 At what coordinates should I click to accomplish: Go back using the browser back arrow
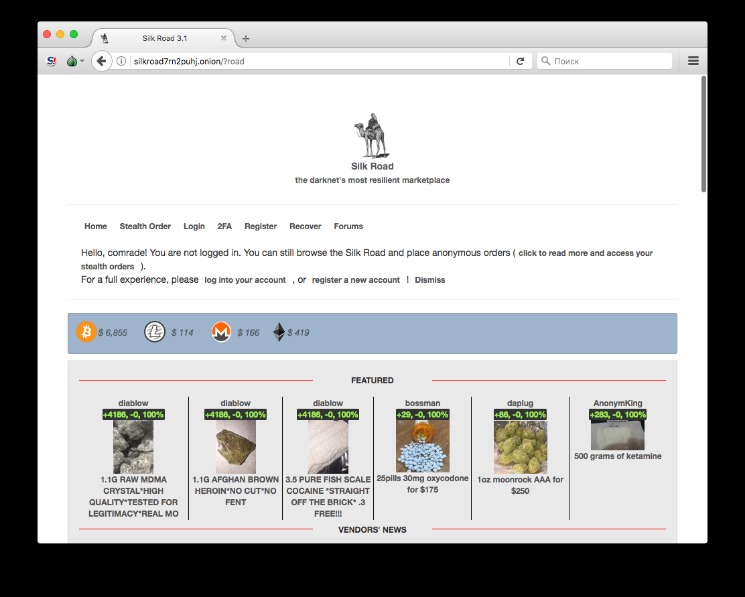pyautogui.click(x=101, y=61)
